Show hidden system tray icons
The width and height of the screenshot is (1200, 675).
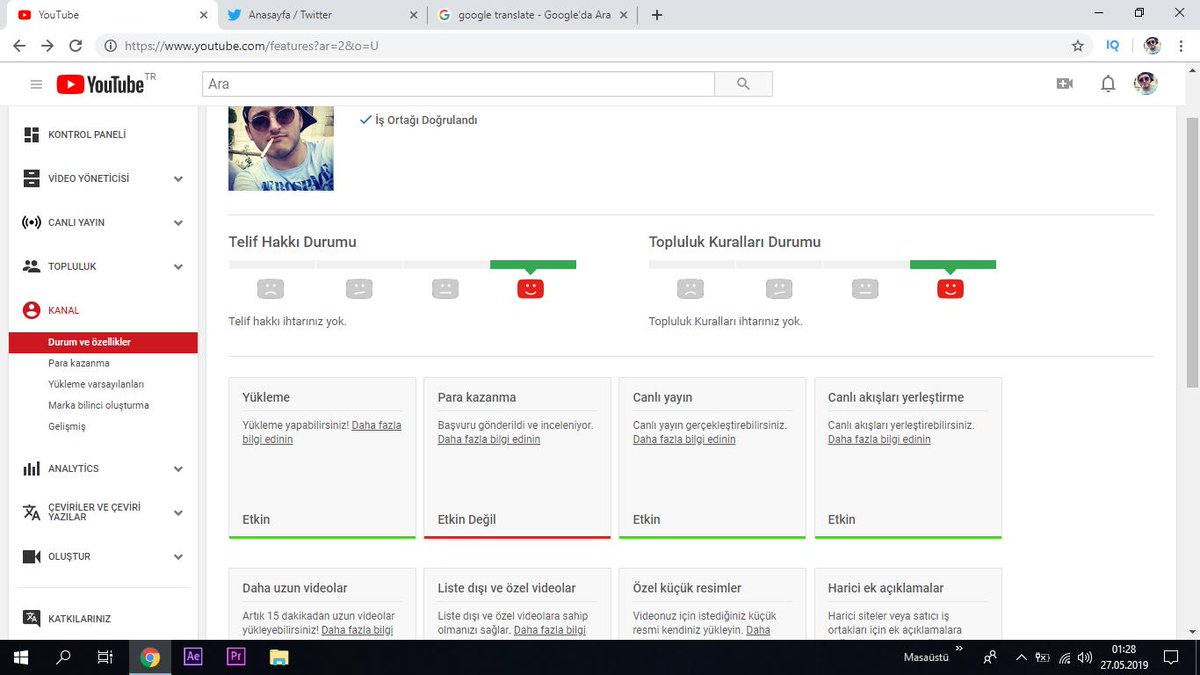tap(1020, 657)
